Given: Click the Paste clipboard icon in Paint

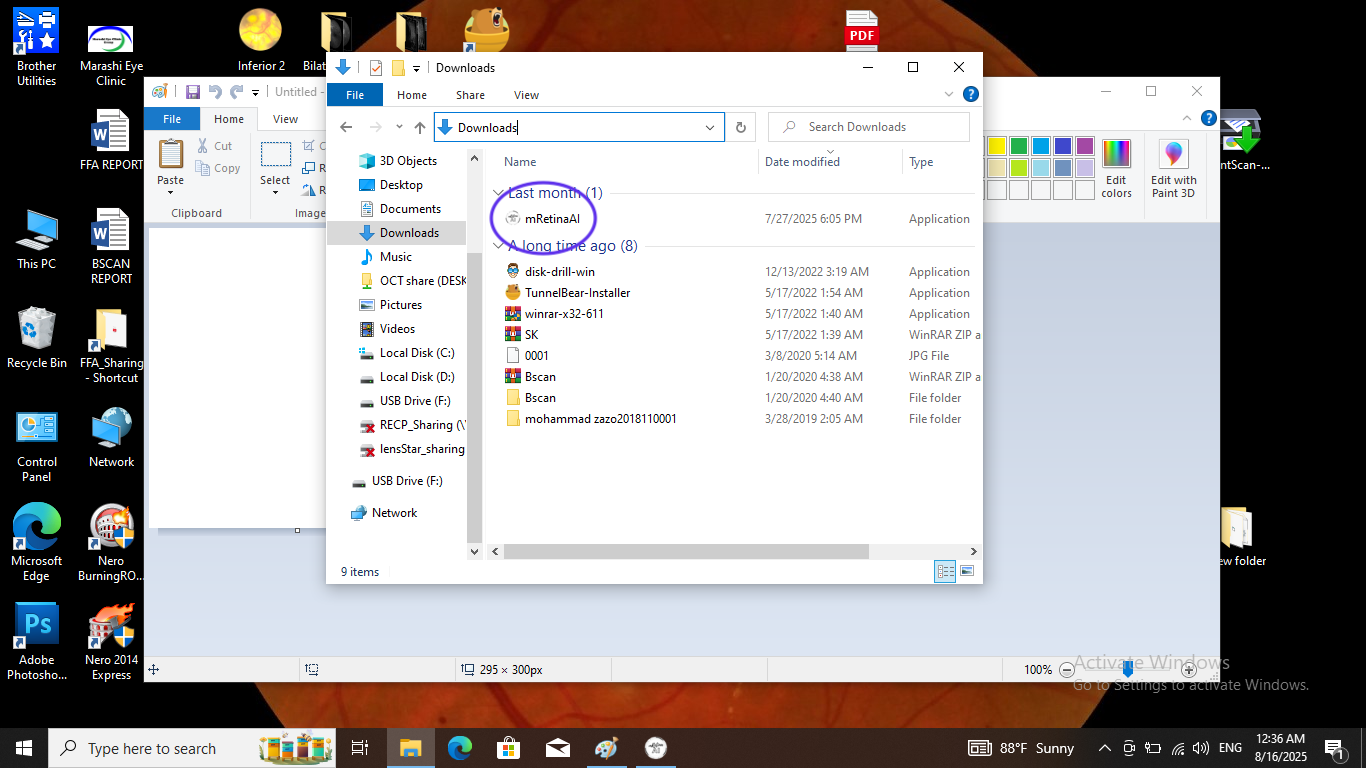Looking at the screenshot, I should [170, 155].
